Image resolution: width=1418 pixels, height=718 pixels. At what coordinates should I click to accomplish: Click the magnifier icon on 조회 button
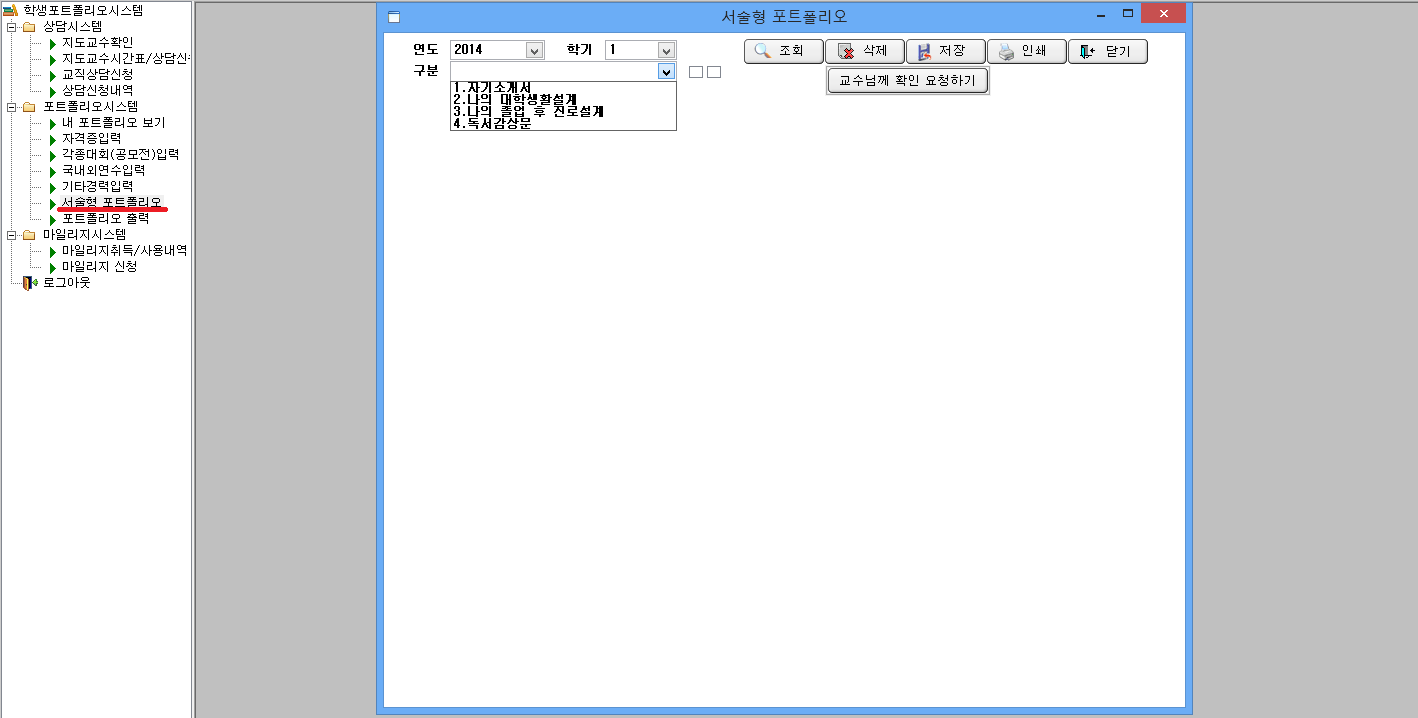(762, 52)
